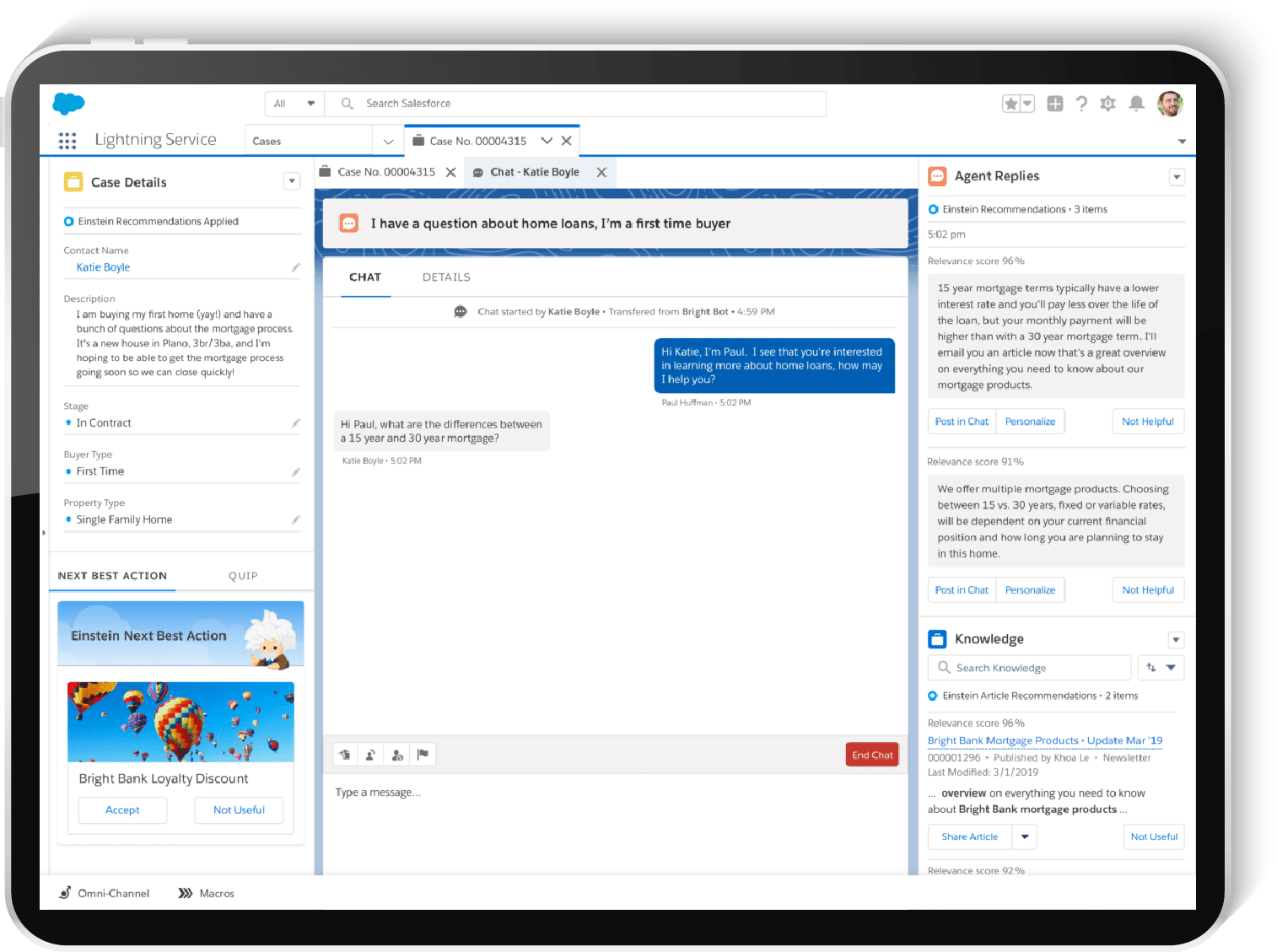Switch to the DETAILS tab
The image size is (1277, 952).
[x=446, y=277]
